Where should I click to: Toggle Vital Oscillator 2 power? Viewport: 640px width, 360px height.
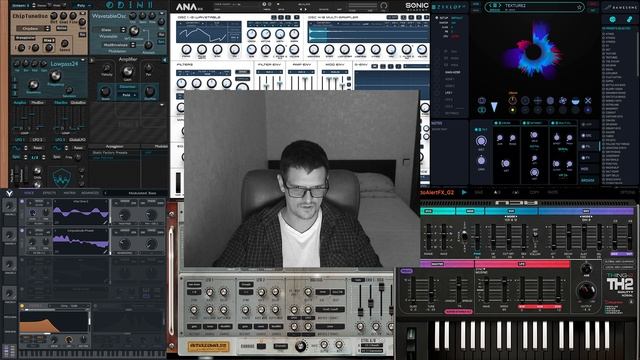click(22, 231)
